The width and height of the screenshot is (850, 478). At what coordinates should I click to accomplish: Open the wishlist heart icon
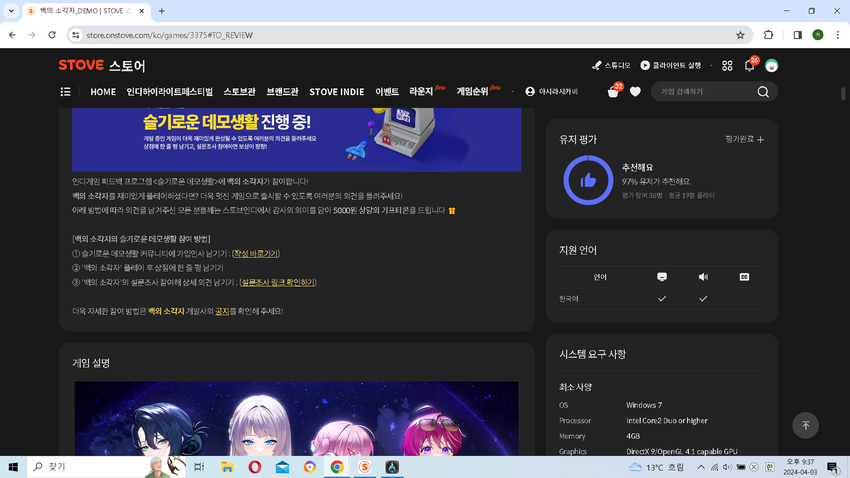(635, 92)
